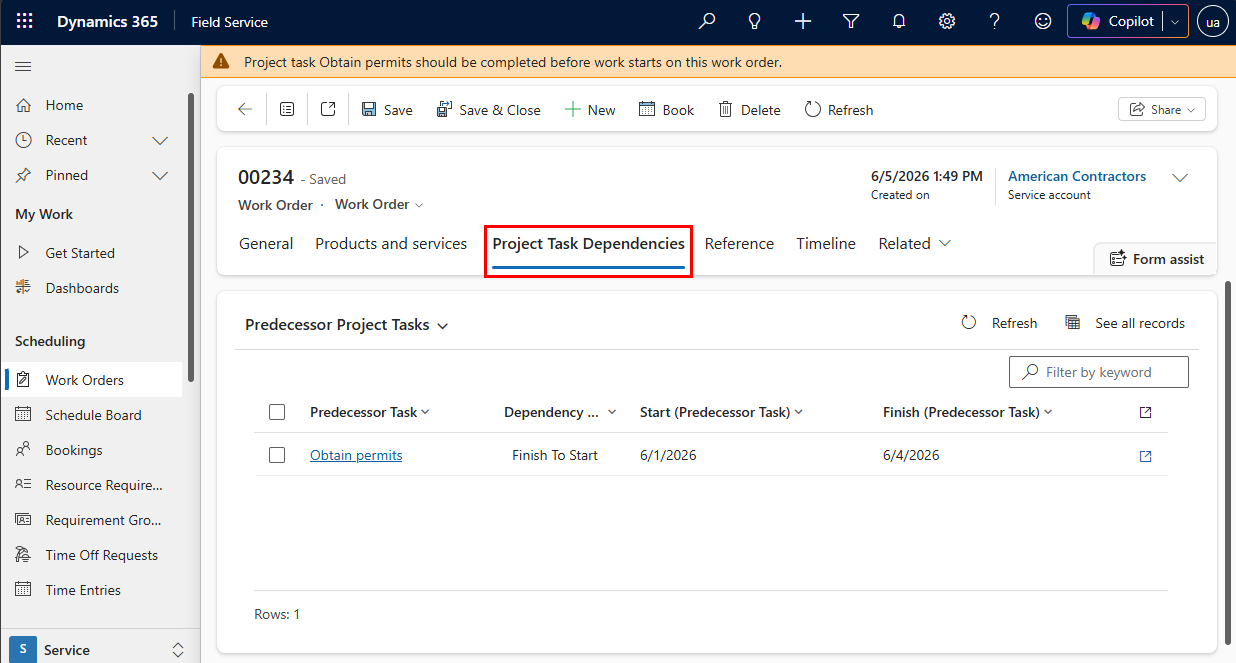Viewport: 1236px width, 663px height.
Task: Click the 6/4/2026 finish date cell
Action: [x=911, y=456]
